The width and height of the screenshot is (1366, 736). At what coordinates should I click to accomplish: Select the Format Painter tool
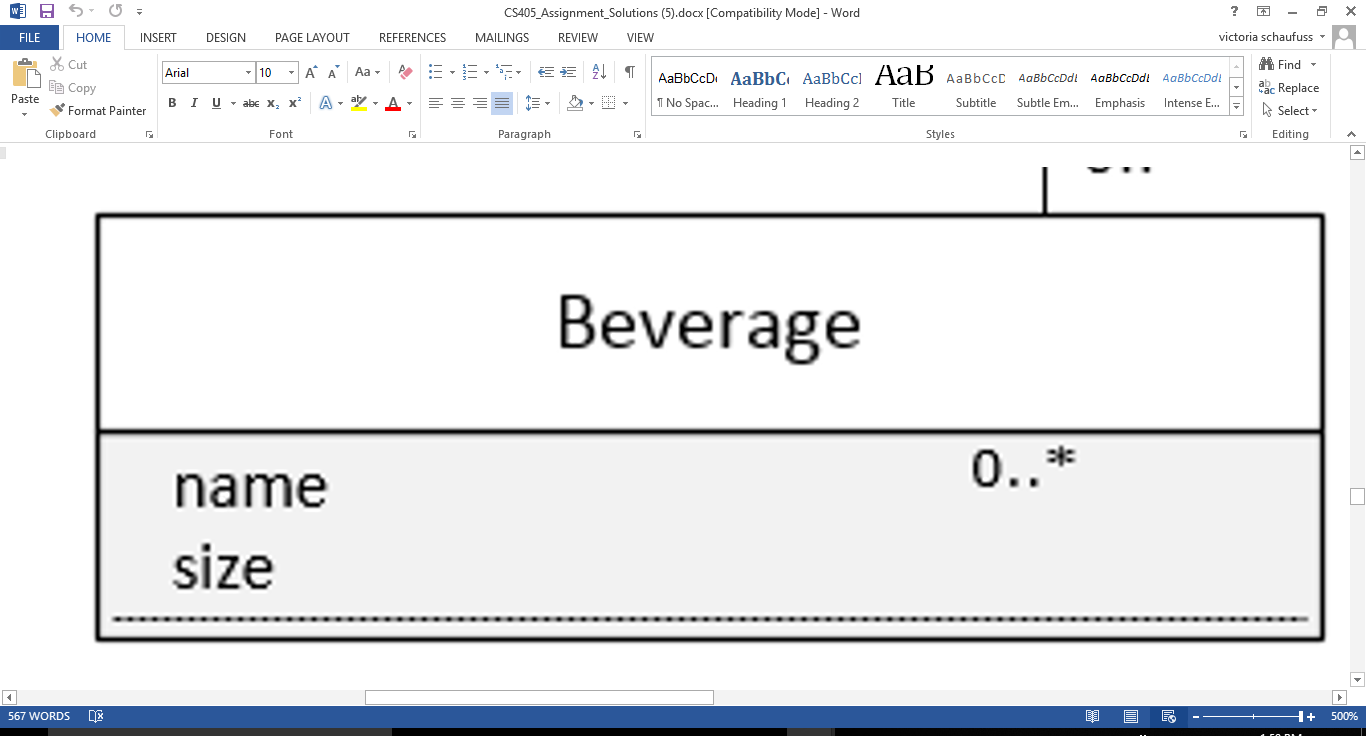pyautogui.click(x=98, y=111)
